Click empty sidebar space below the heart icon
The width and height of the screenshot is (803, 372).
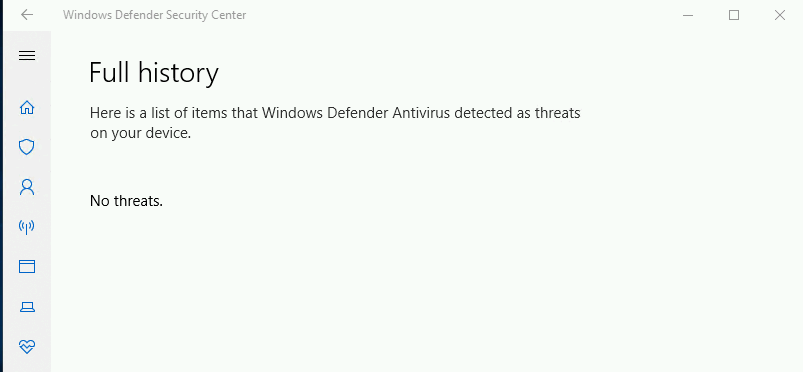pos(27,365)
